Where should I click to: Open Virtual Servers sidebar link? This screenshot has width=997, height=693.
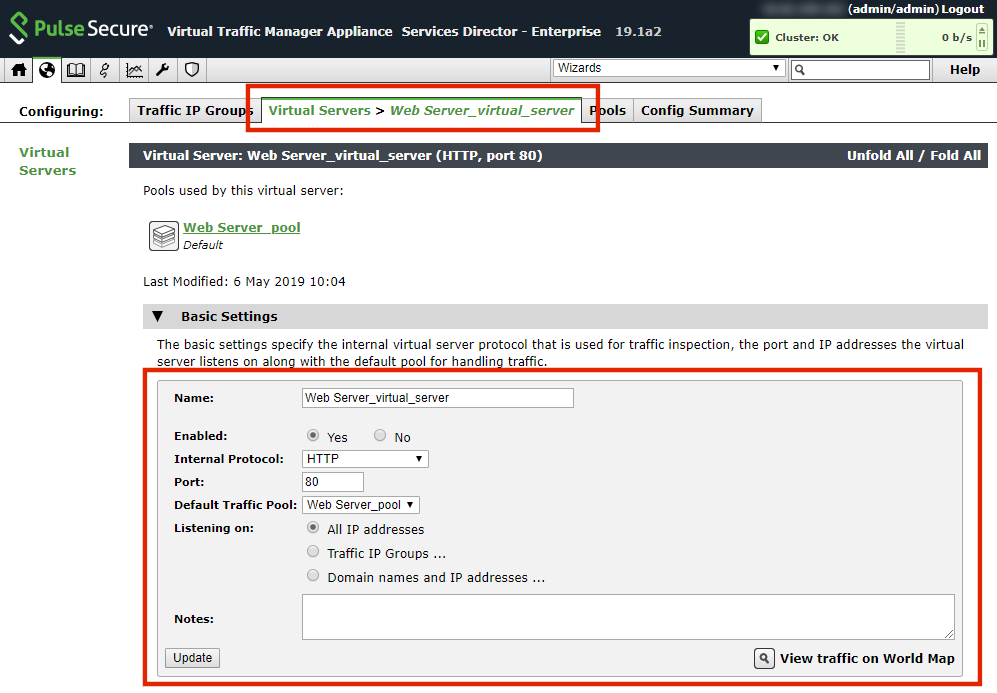48,161
